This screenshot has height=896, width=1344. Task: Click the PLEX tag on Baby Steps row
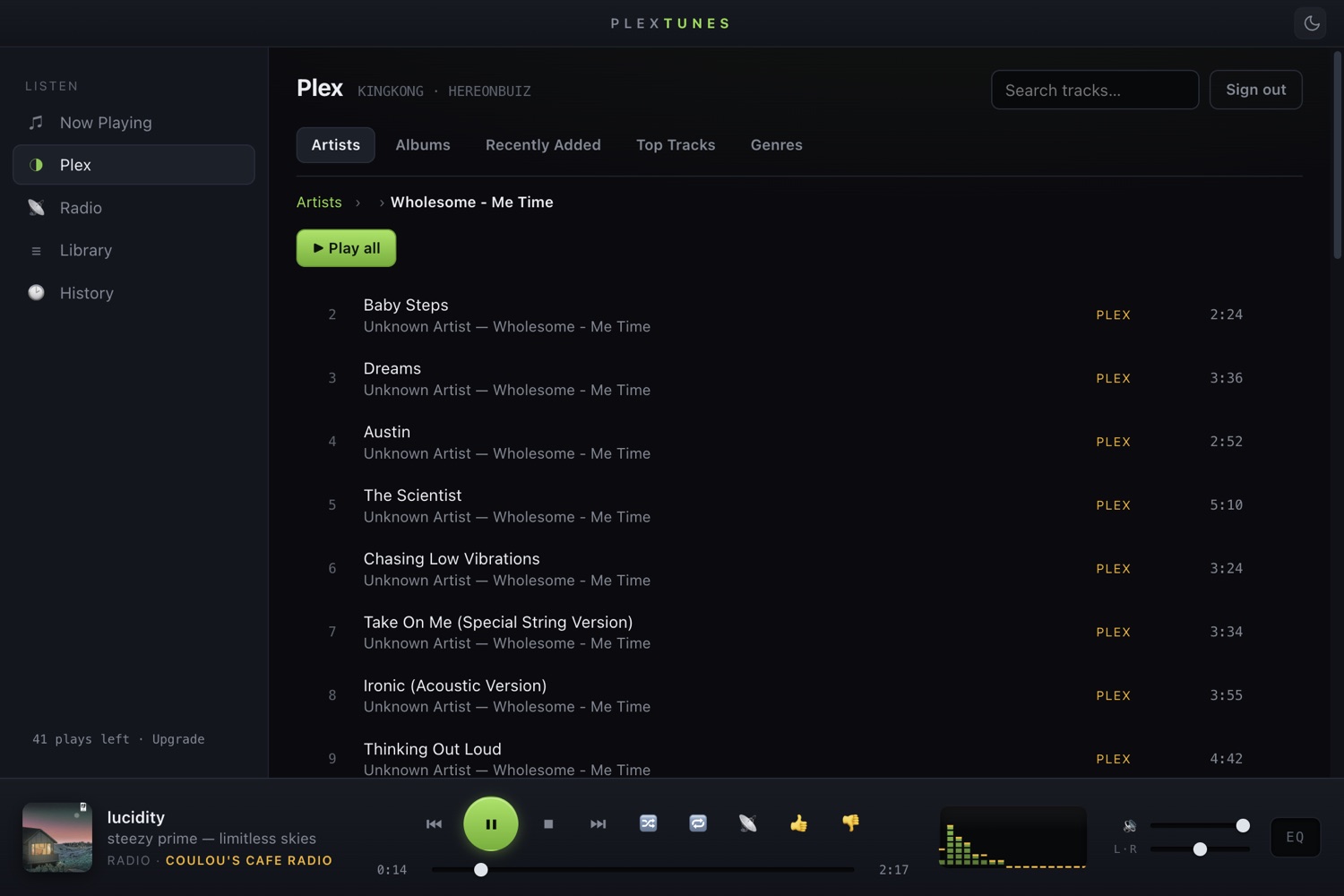click(x=1113, y=315)
